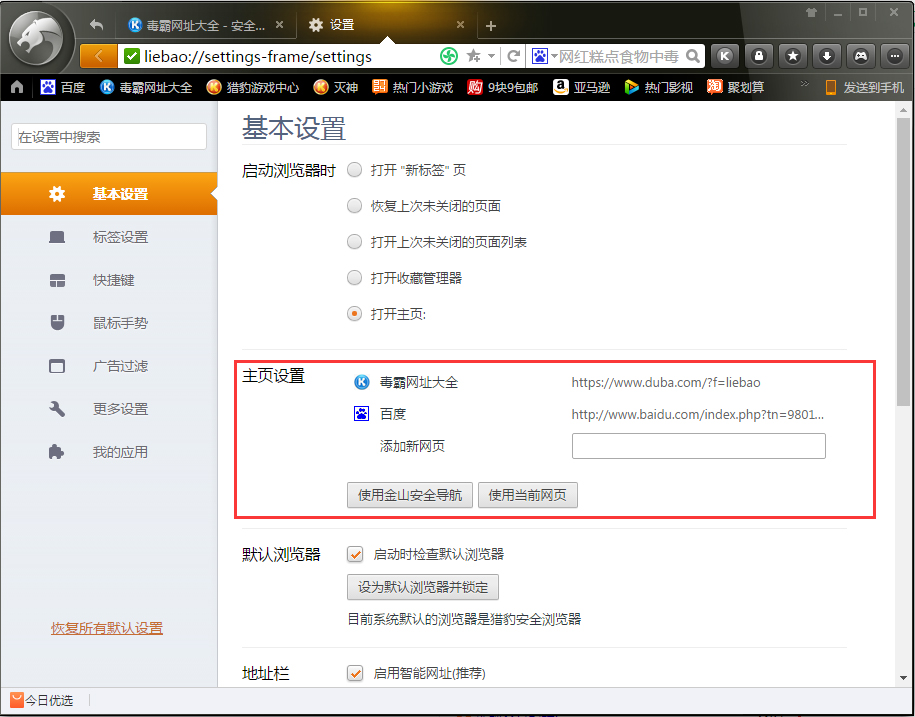Open the security lock icon on toolbar
This screenshot has width=915, height=717.
tap(758, 56)
